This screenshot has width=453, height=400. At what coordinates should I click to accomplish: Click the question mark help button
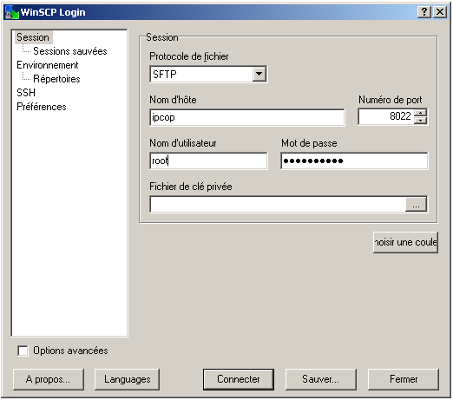pyautogui.click(x=424, y=12)
